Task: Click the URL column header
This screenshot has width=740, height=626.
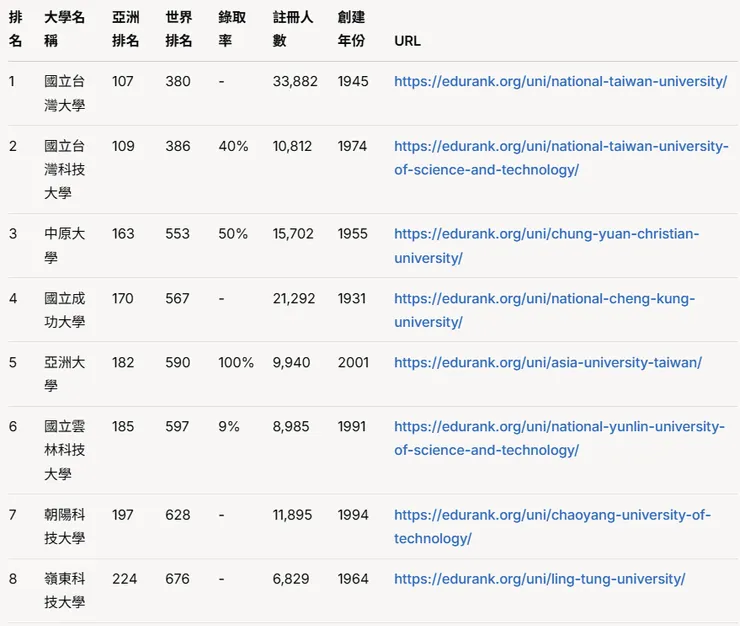Action: [x=407, y=41]
